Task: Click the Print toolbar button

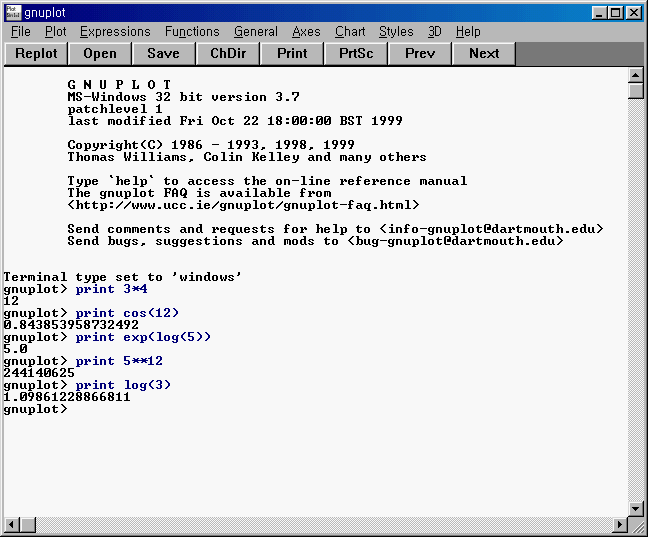Action: point(292,54)
